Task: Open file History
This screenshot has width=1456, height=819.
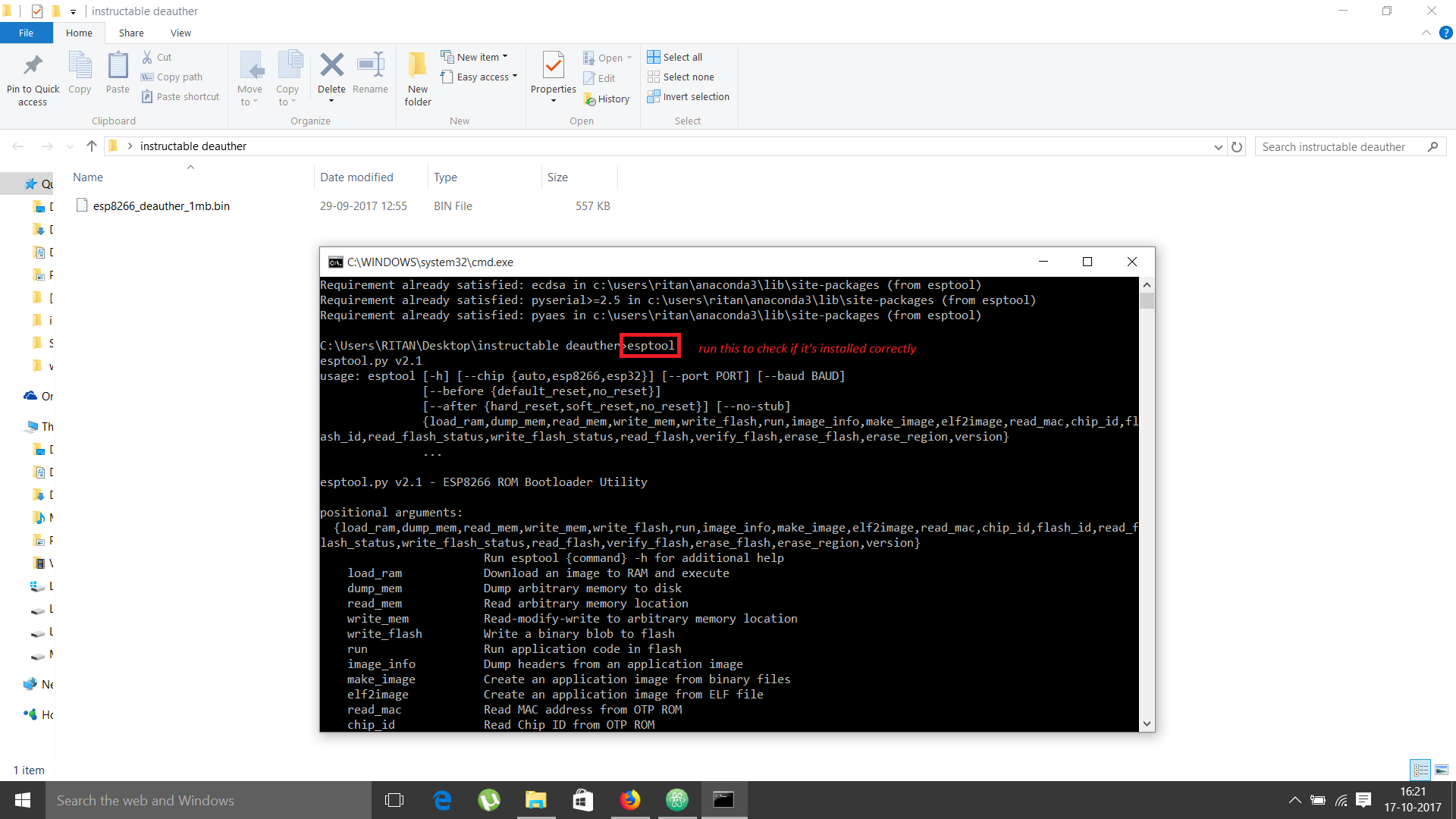Action: pyautogui.click(x=607, y=99)
